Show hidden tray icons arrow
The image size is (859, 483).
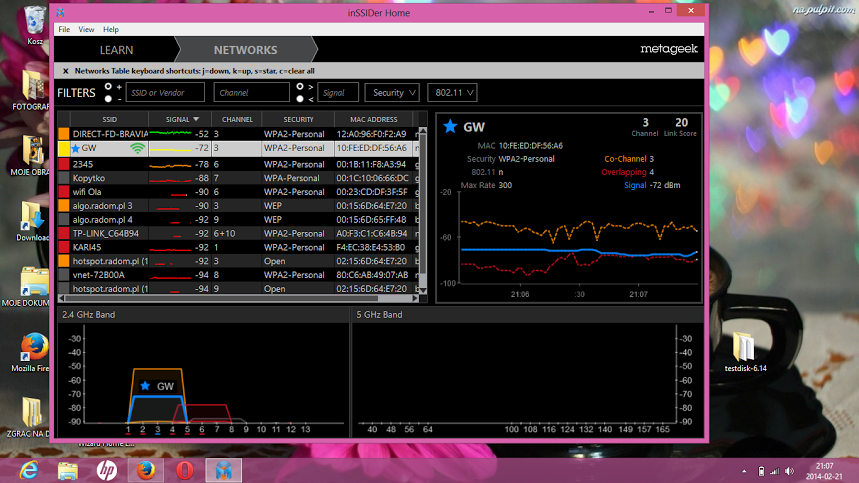744,471
